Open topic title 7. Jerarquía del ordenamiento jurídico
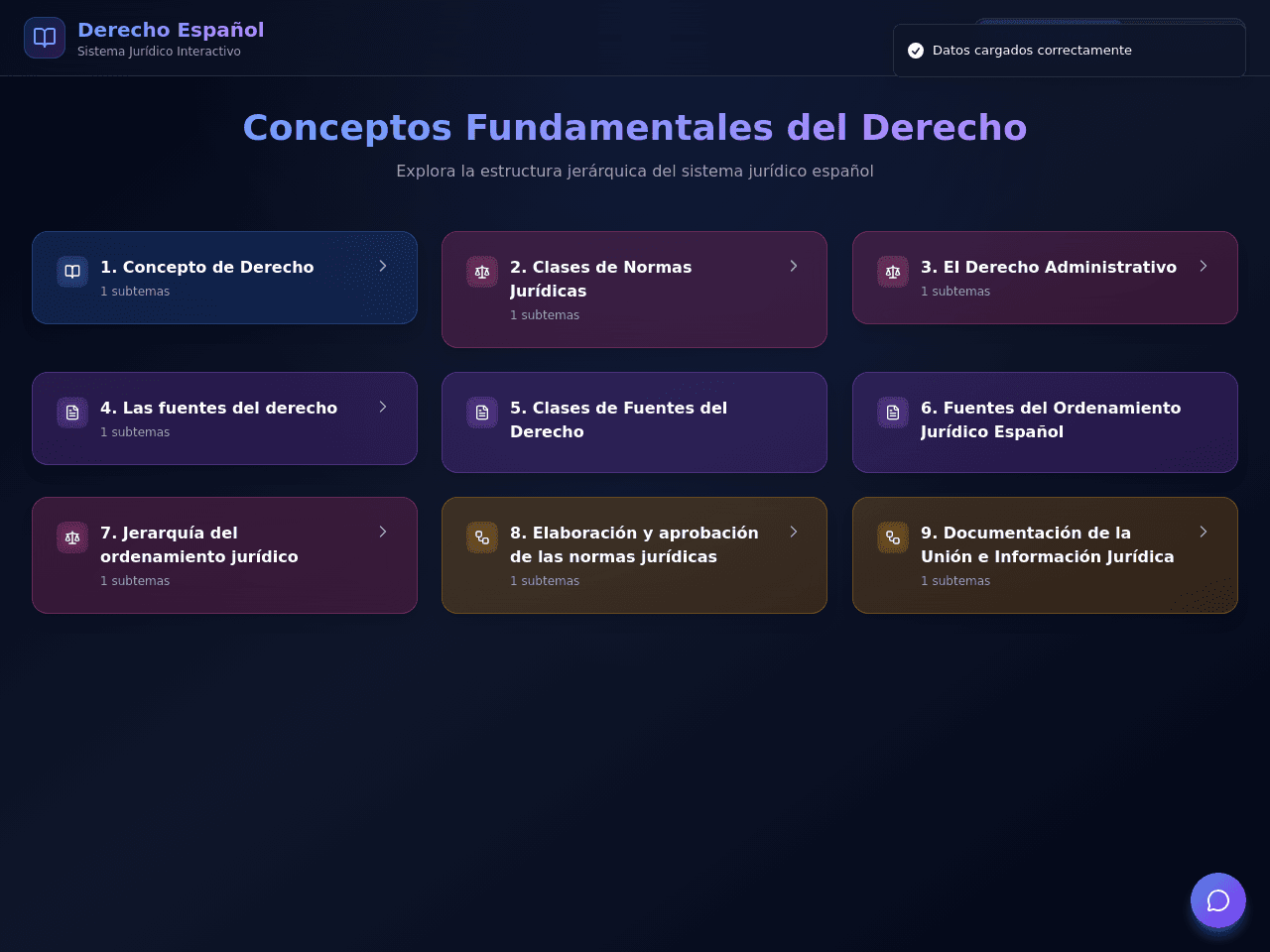Screen dimensions: 1270x952 pyautogui.click(x=199, y=544)
